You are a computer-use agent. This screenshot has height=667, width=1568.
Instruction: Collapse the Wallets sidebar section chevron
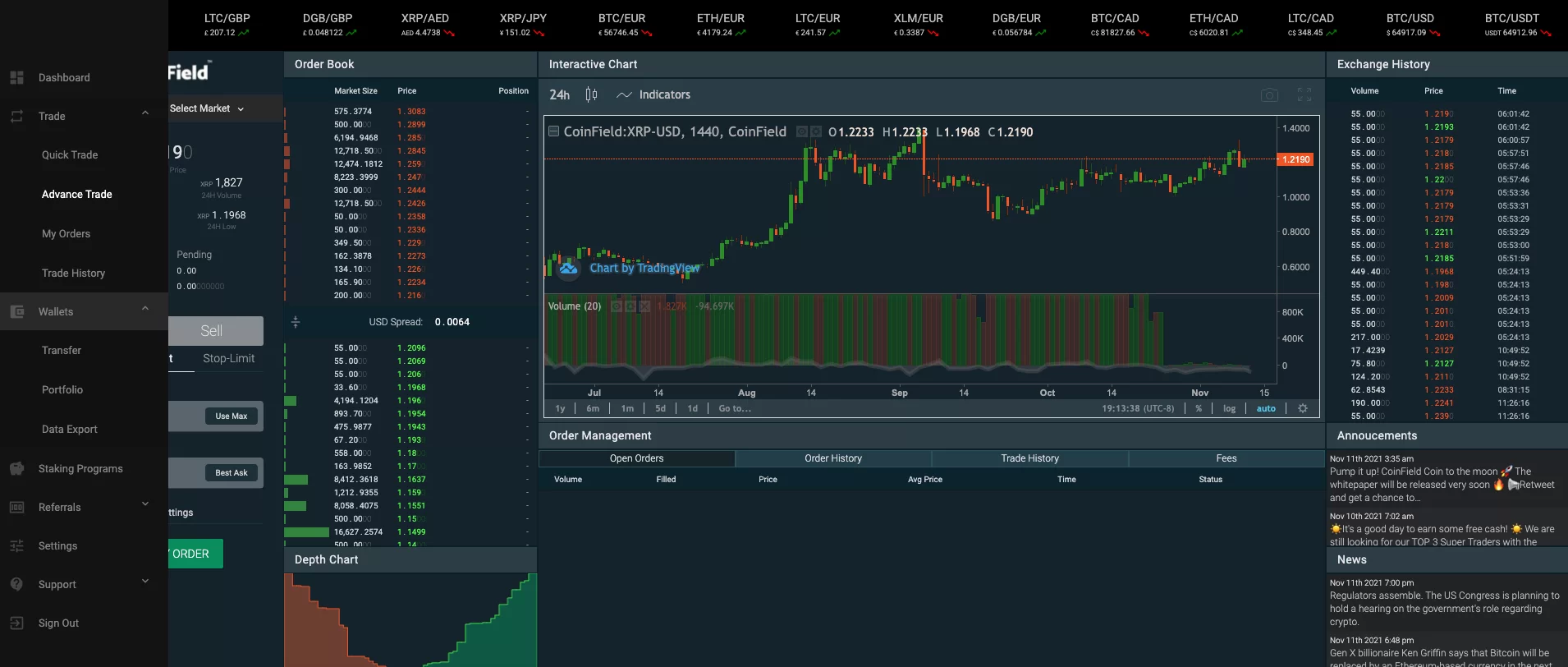145,309
